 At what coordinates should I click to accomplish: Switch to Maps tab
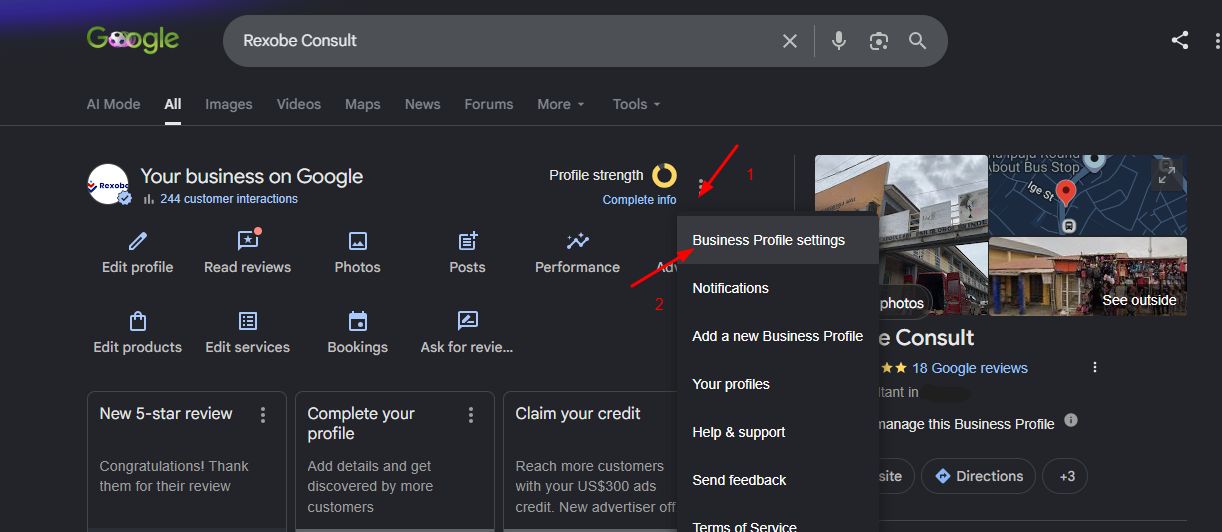click(x=363, y=104)
